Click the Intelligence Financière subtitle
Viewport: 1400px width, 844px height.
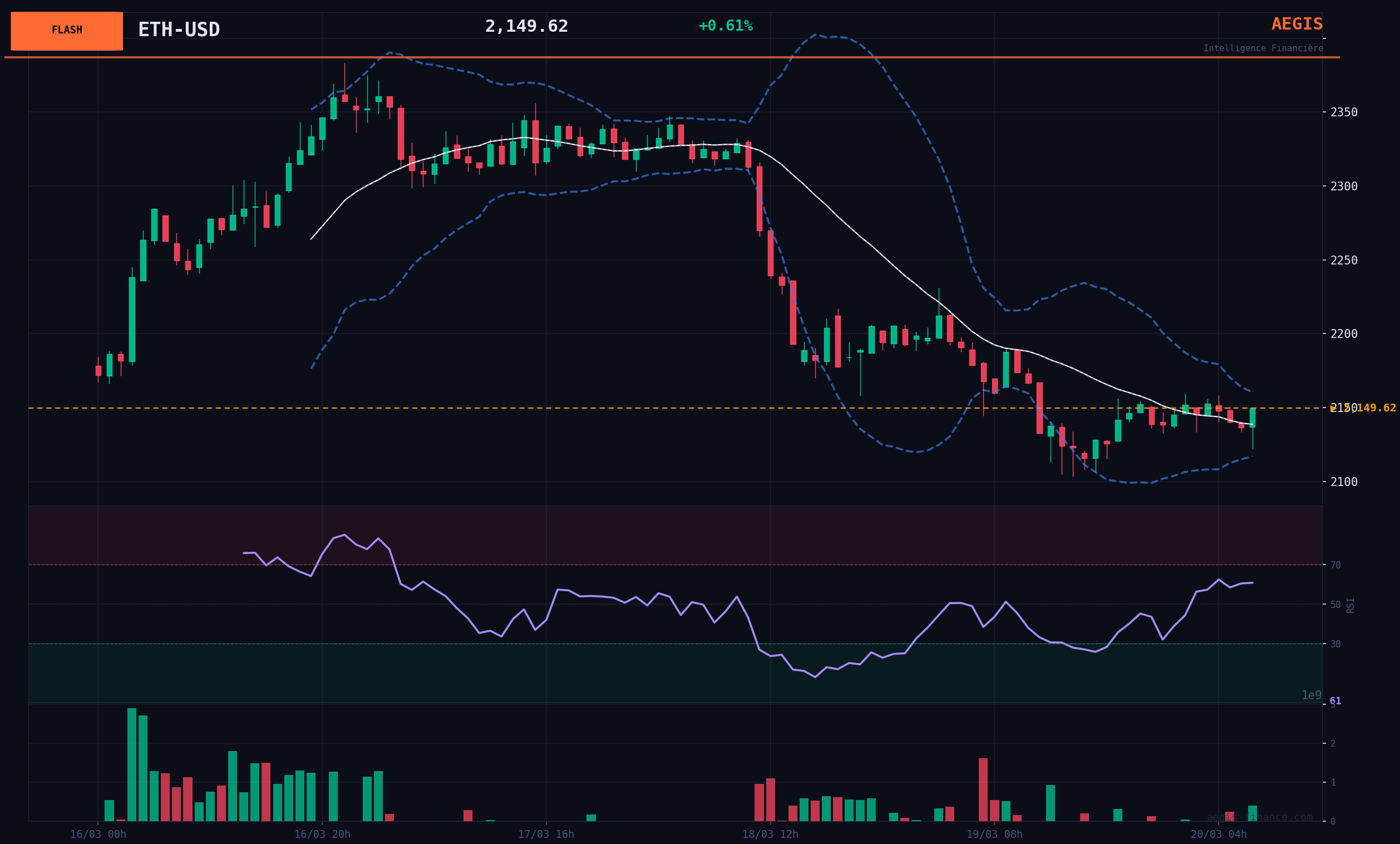(1263, 49)
